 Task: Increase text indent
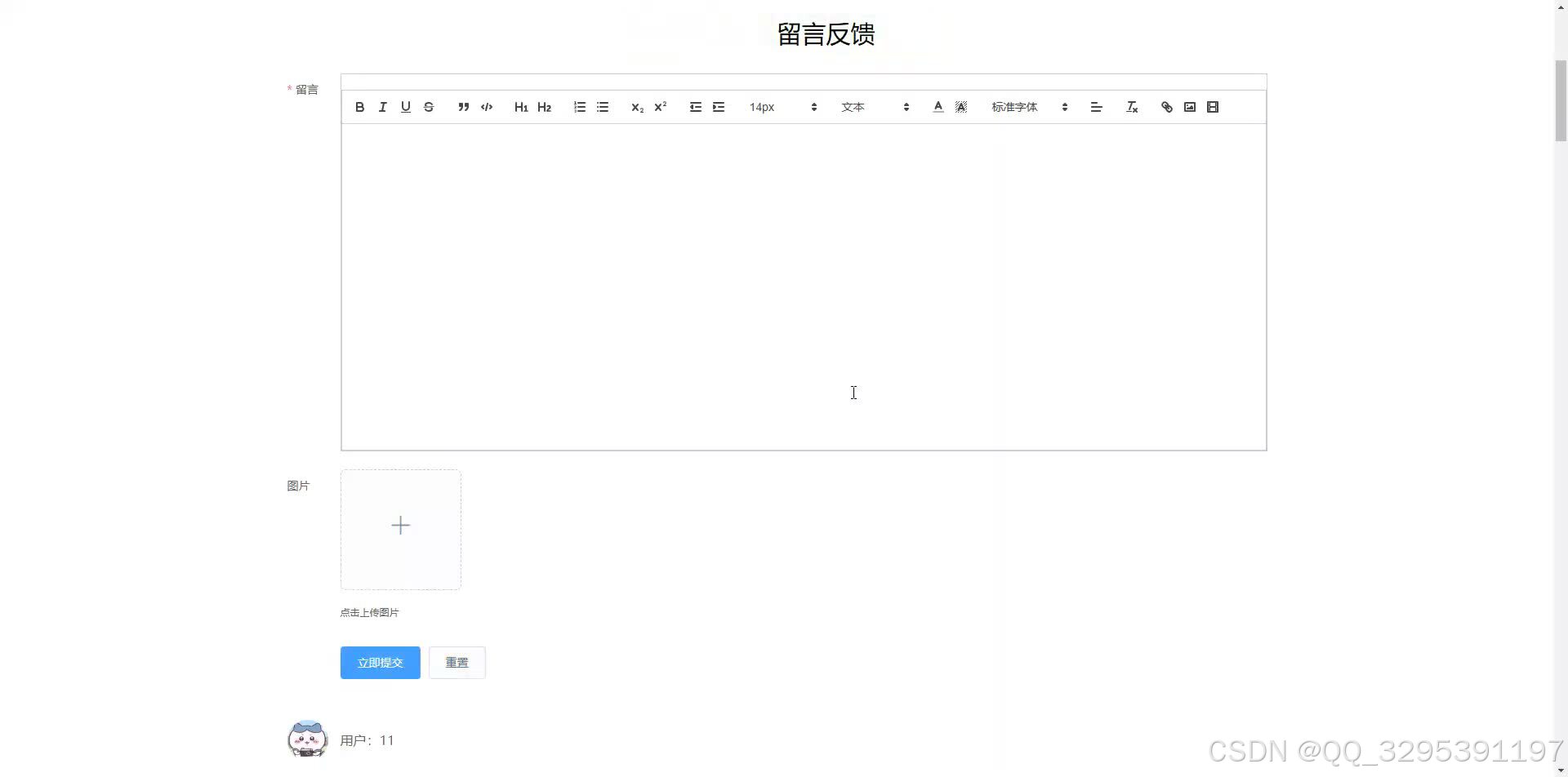point(718,107)
